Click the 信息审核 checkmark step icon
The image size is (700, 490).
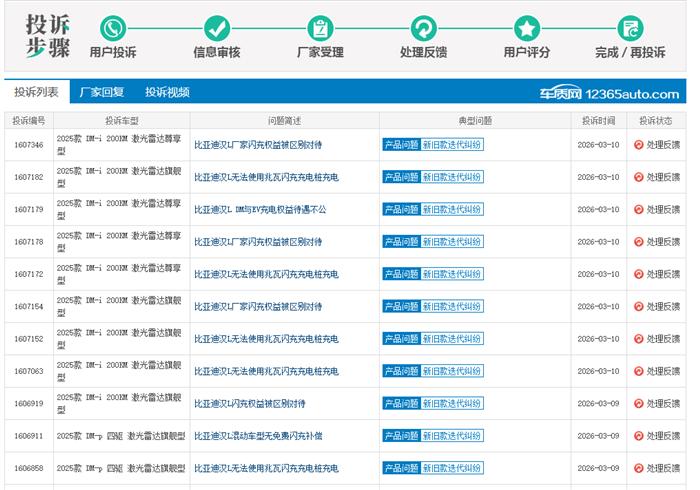click(x=216, y=28)
